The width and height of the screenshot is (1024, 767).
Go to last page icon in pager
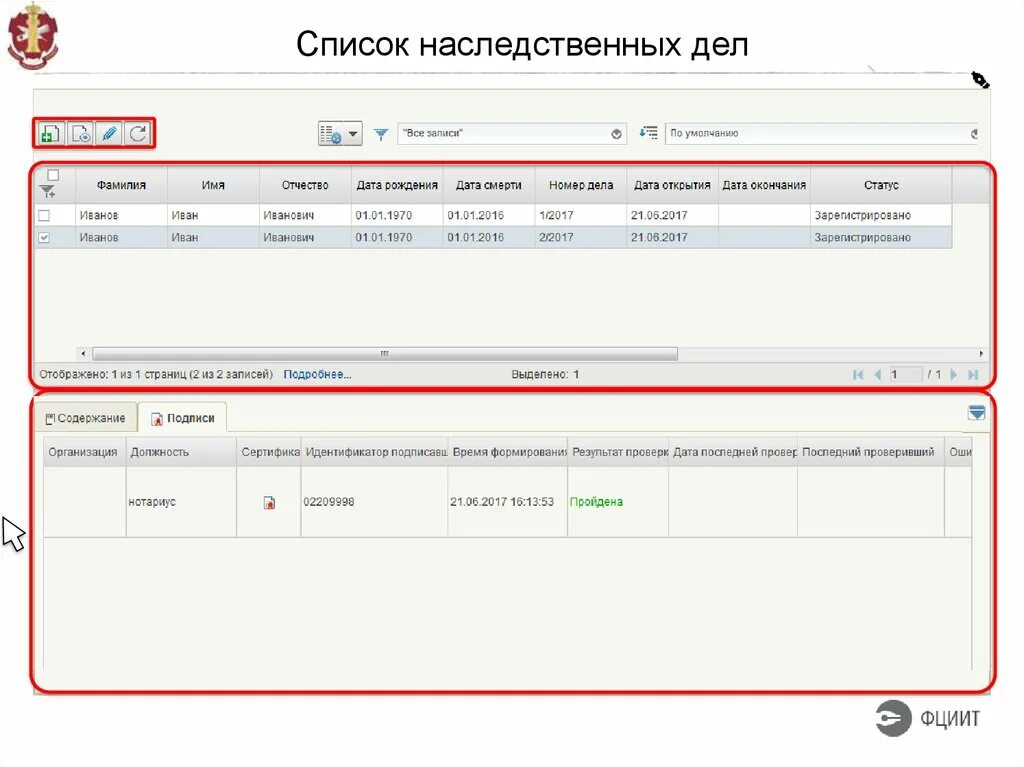973,374
